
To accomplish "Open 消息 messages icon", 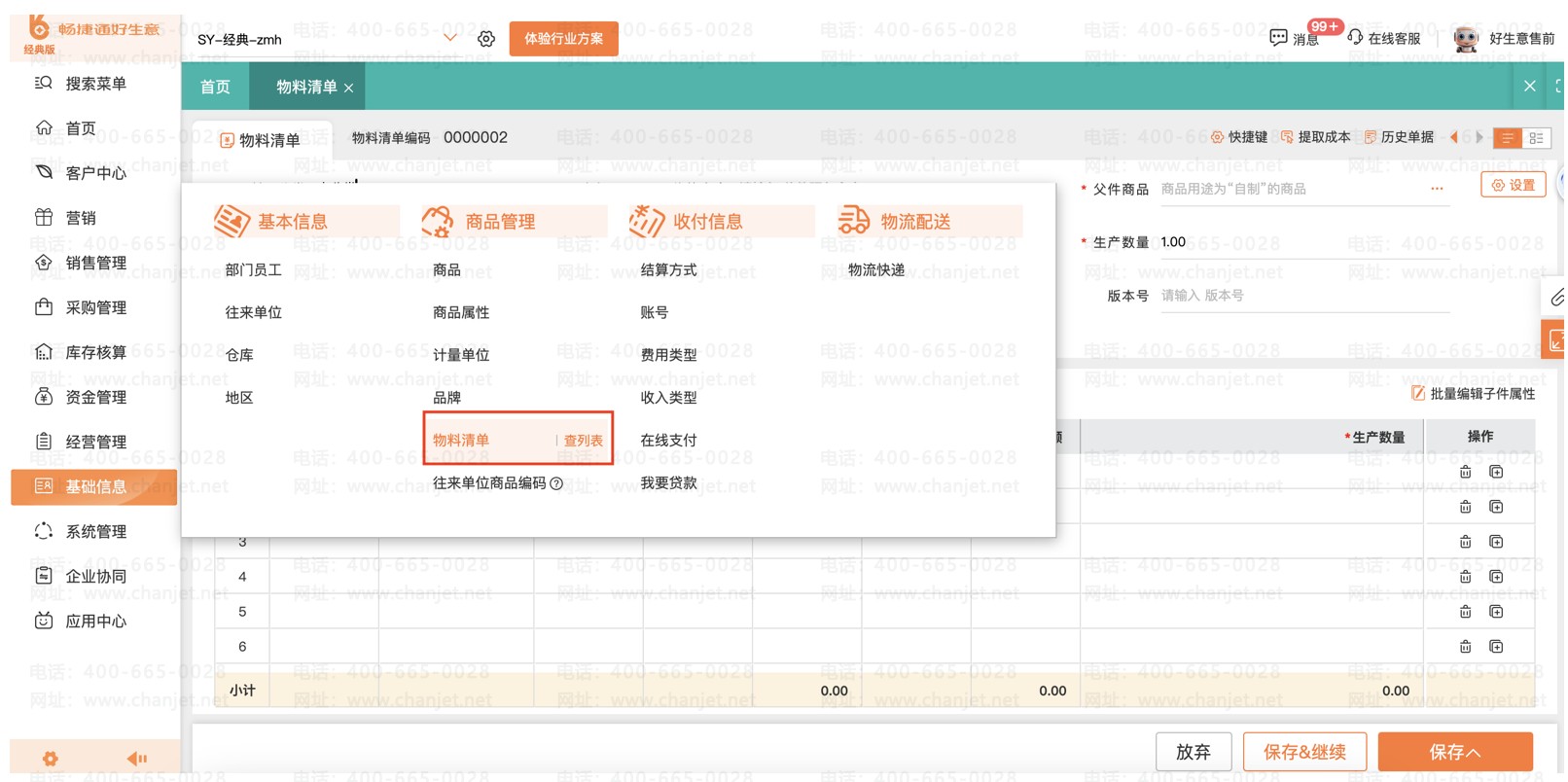I will coord(1294,38).
